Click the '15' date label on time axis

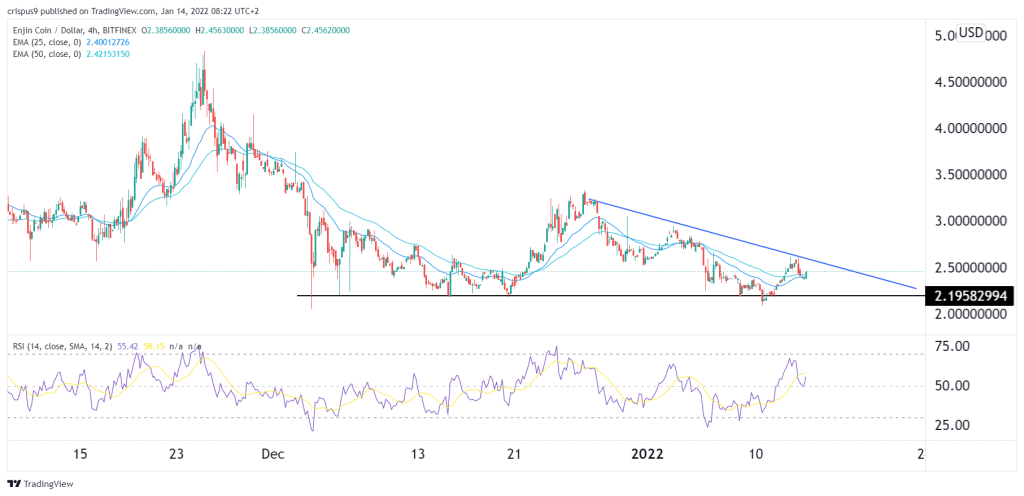[x=81, y=454]
